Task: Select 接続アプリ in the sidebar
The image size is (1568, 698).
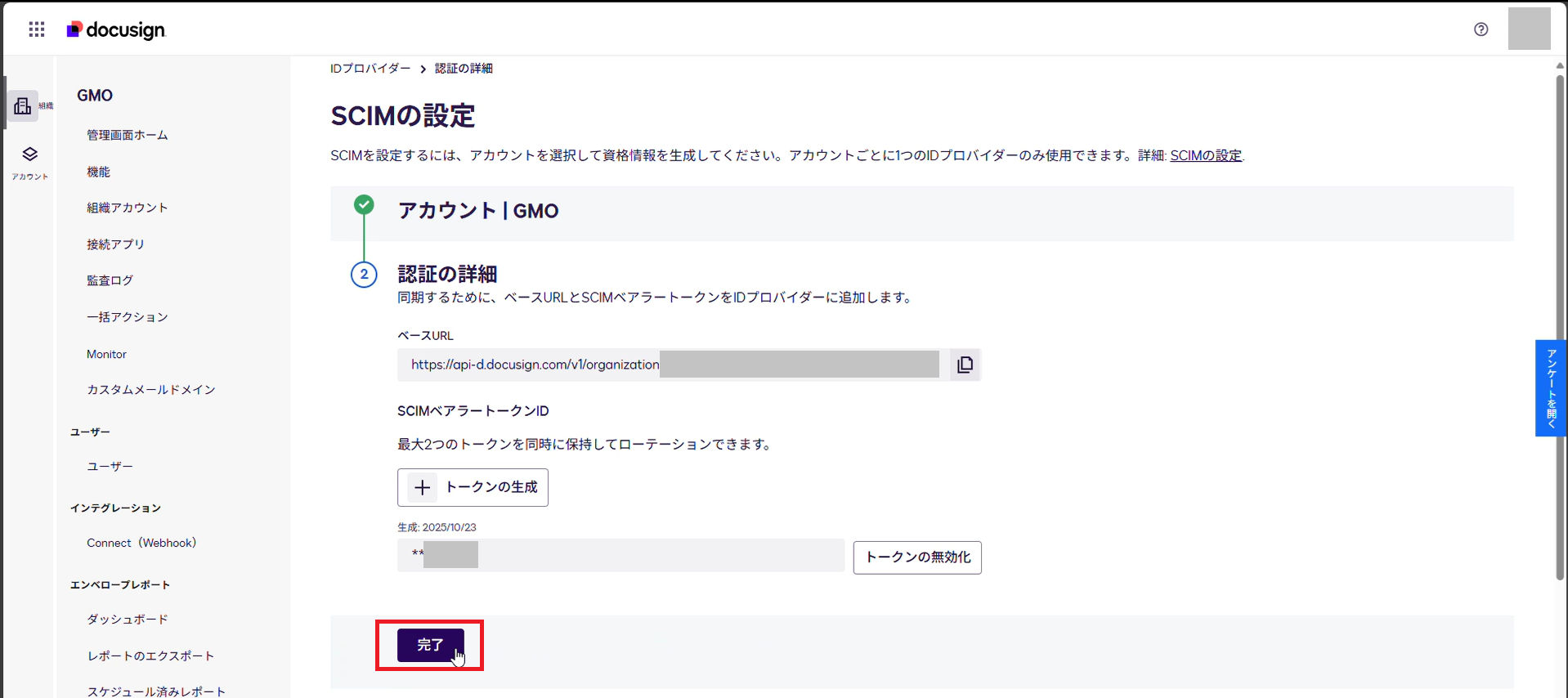Action: pyautogui.click(x=115, y=244)
